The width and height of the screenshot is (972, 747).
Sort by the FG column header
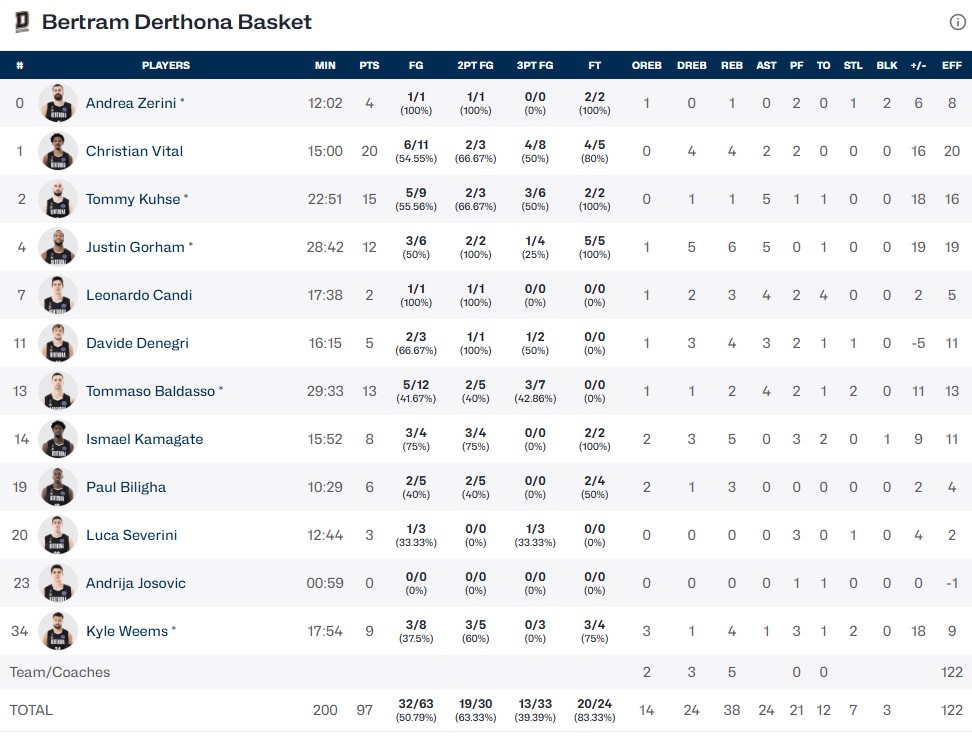(x=416, y=65)
